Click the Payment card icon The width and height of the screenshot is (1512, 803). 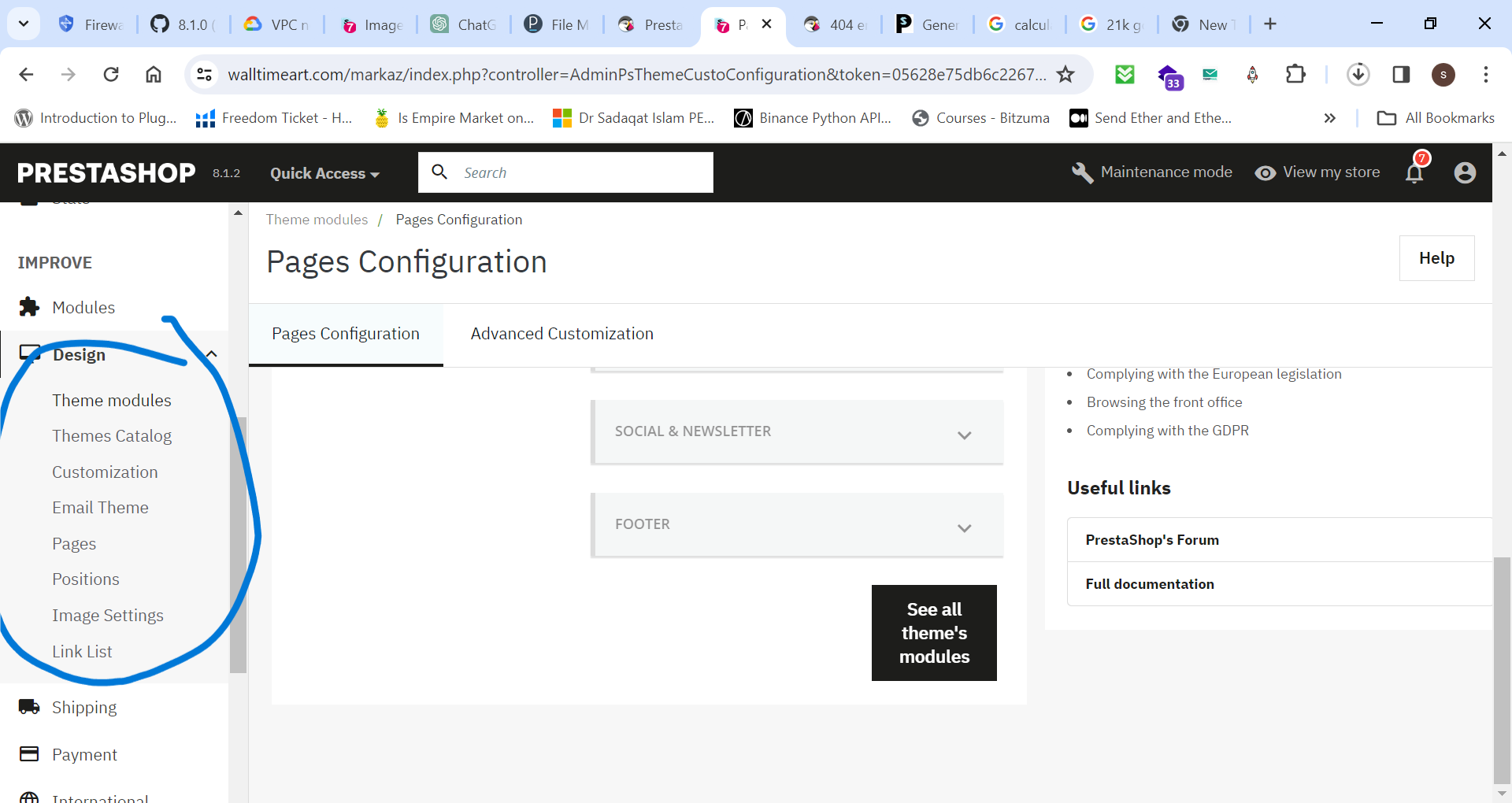click(x=29, y=754)
